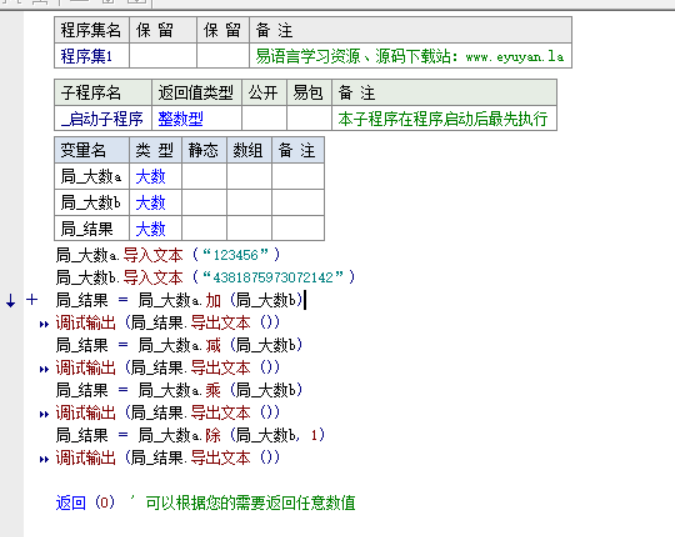Click the 子程序名 column header
The image size is (675, 537).
[103, 92]
